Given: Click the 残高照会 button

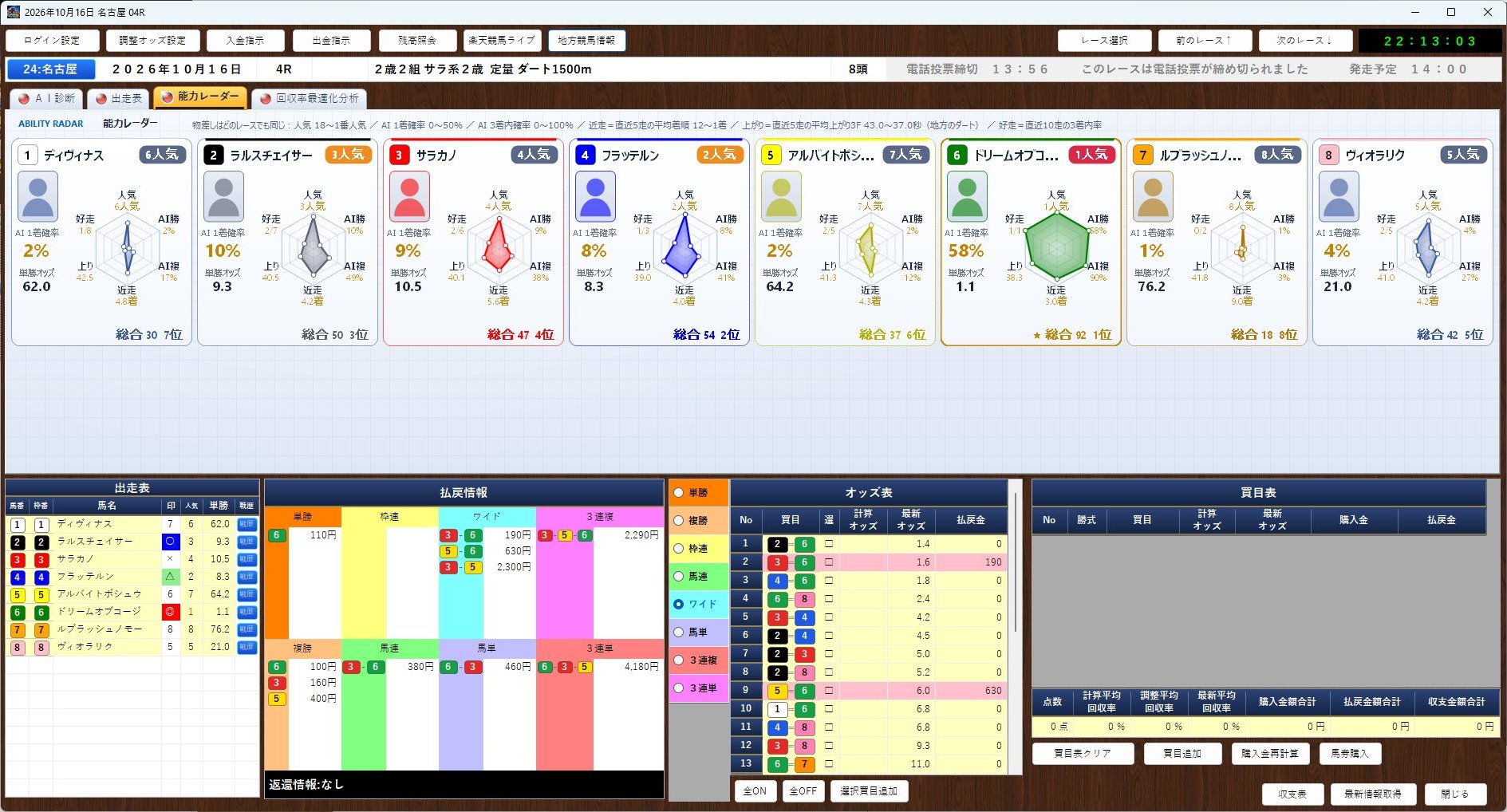Looking at the screenshot, I should click(x=417, y=41).
